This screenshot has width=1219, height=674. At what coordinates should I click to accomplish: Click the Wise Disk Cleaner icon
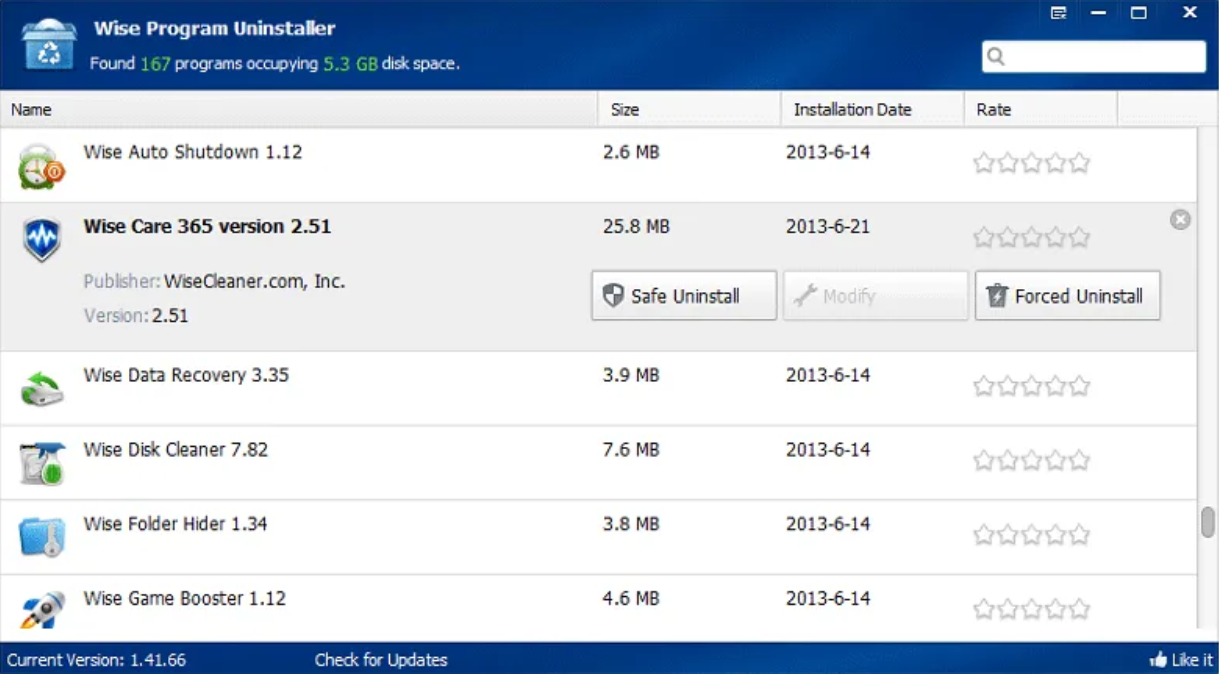tap(42, 463)
